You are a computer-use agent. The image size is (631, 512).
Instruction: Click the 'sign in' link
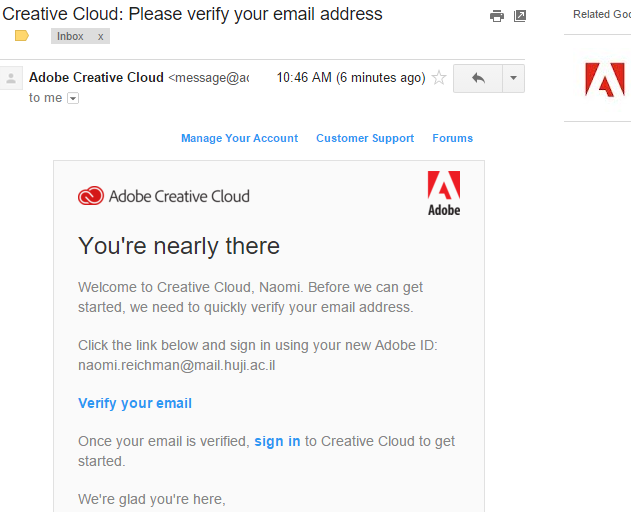click(x=277, y=442)
